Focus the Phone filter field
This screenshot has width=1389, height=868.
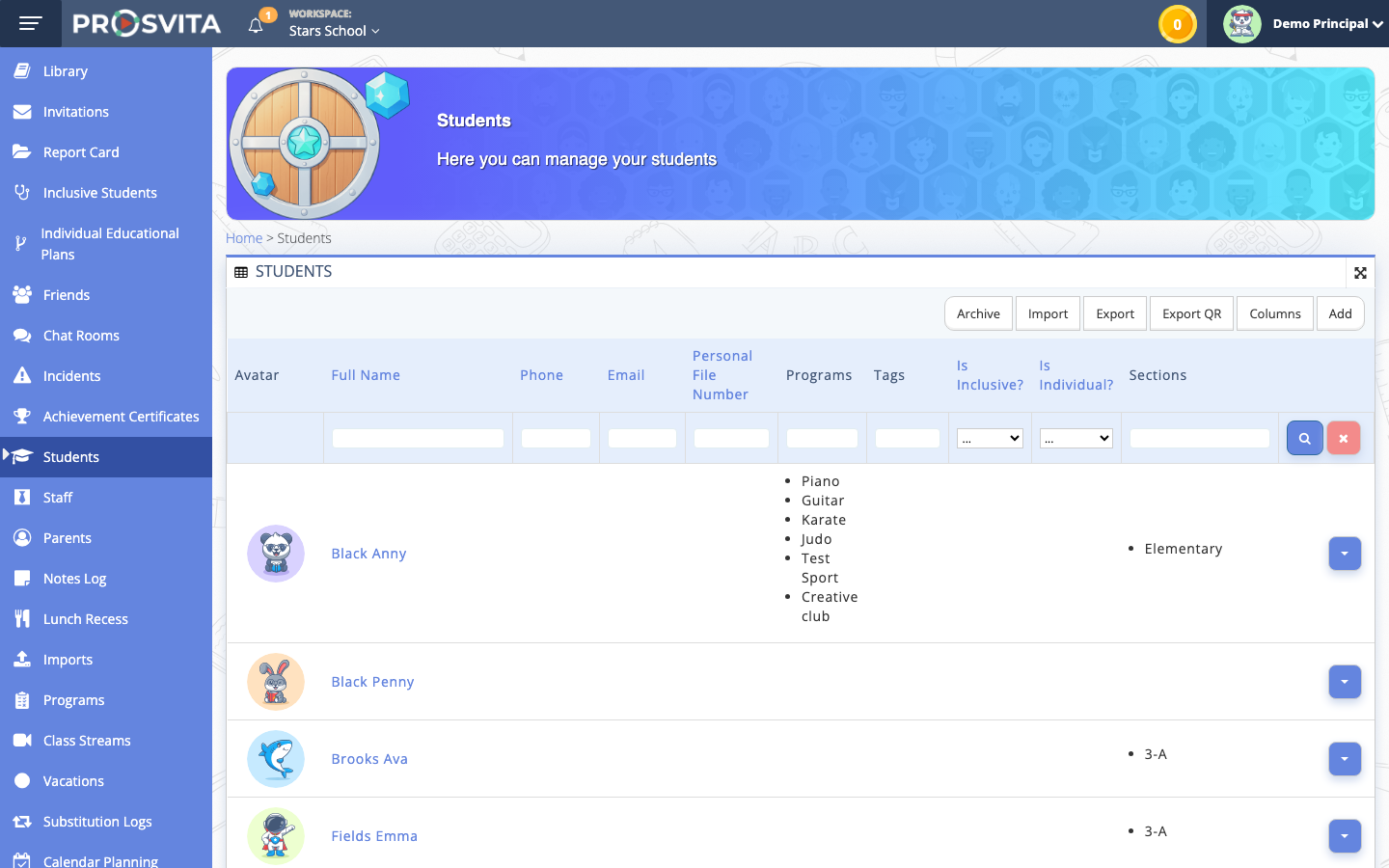[x=556, y=439]
